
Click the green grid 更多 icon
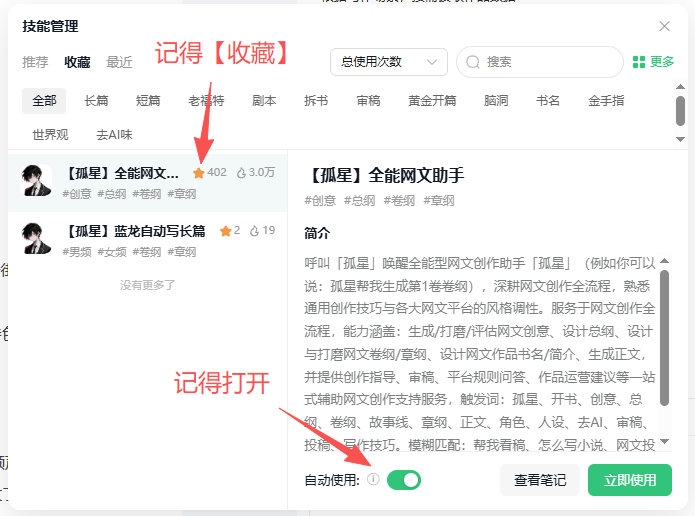639,62
